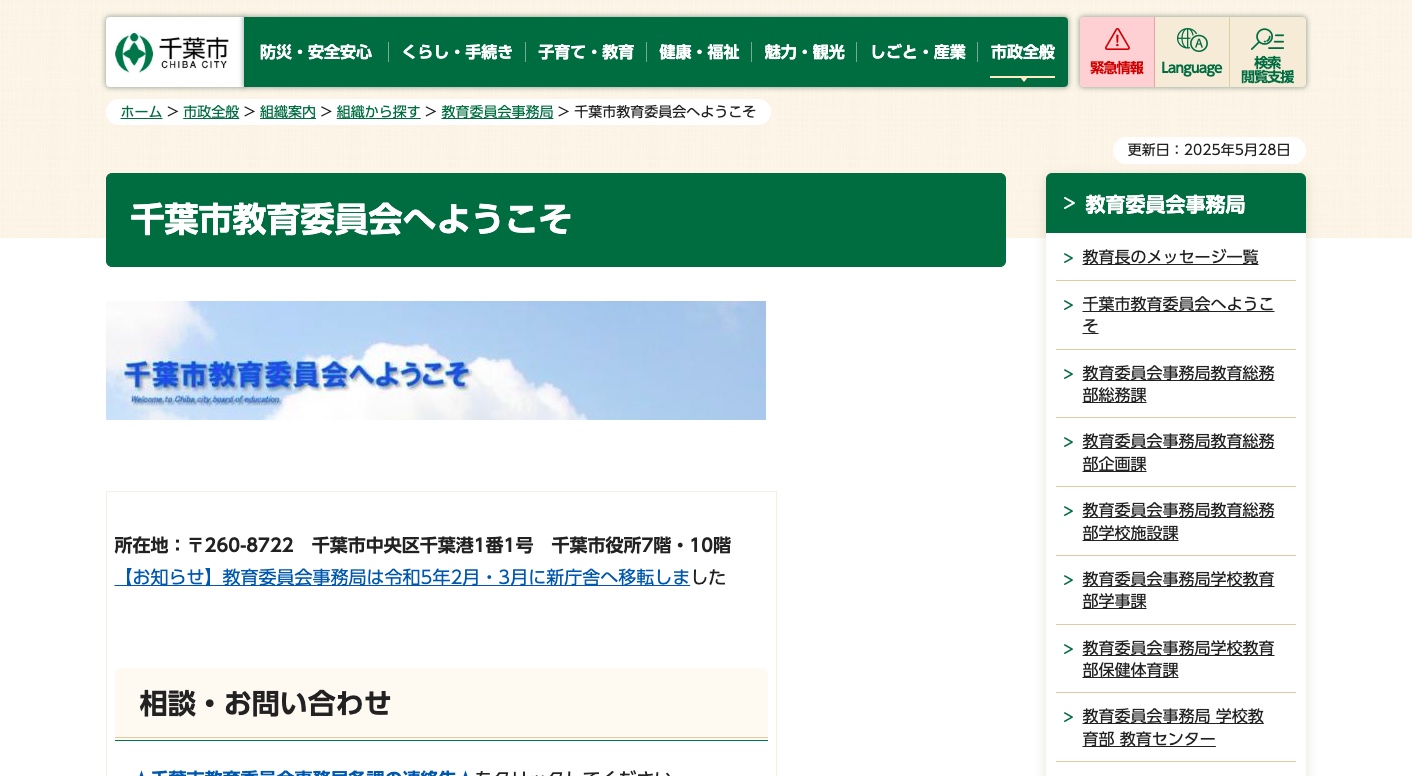This screenshot has height=776, width=1412.
Task: Open the 防災・安全安心 menu
Action: pyautogui.click(x=316, y=52)
